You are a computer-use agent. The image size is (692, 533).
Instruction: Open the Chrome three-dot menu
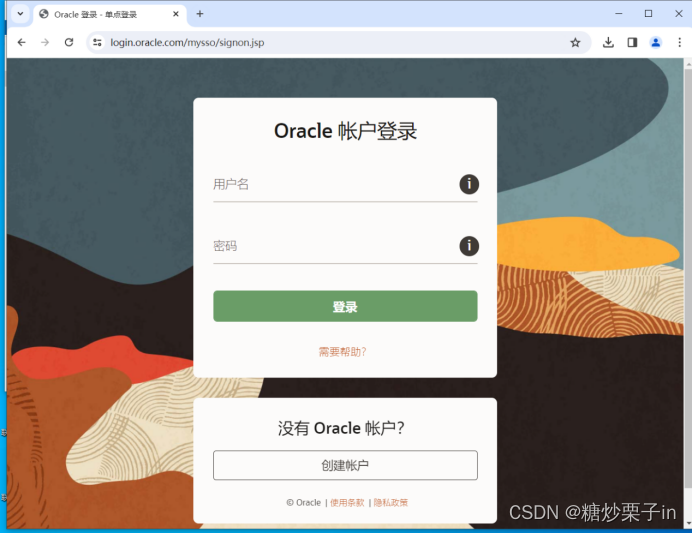(680, 42)
